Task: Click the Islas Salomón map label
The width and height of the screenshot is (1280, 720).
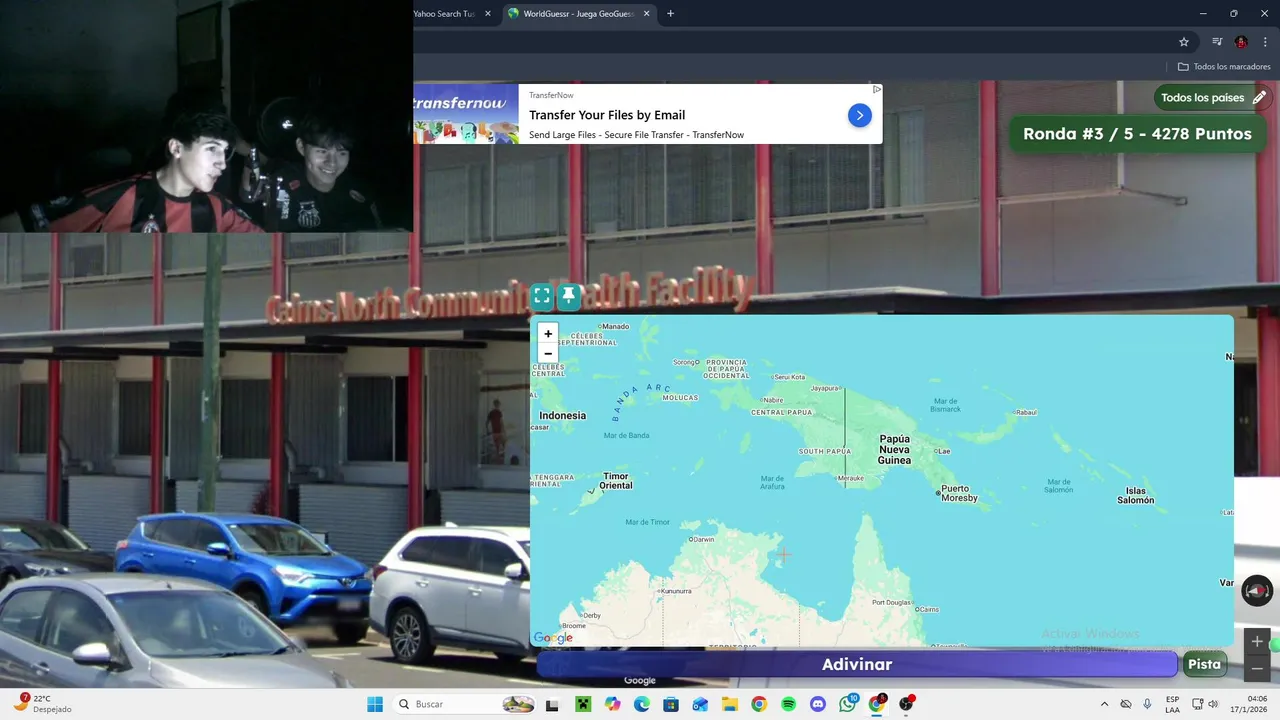Action: pyautogui.click(x=1135, y=495)
